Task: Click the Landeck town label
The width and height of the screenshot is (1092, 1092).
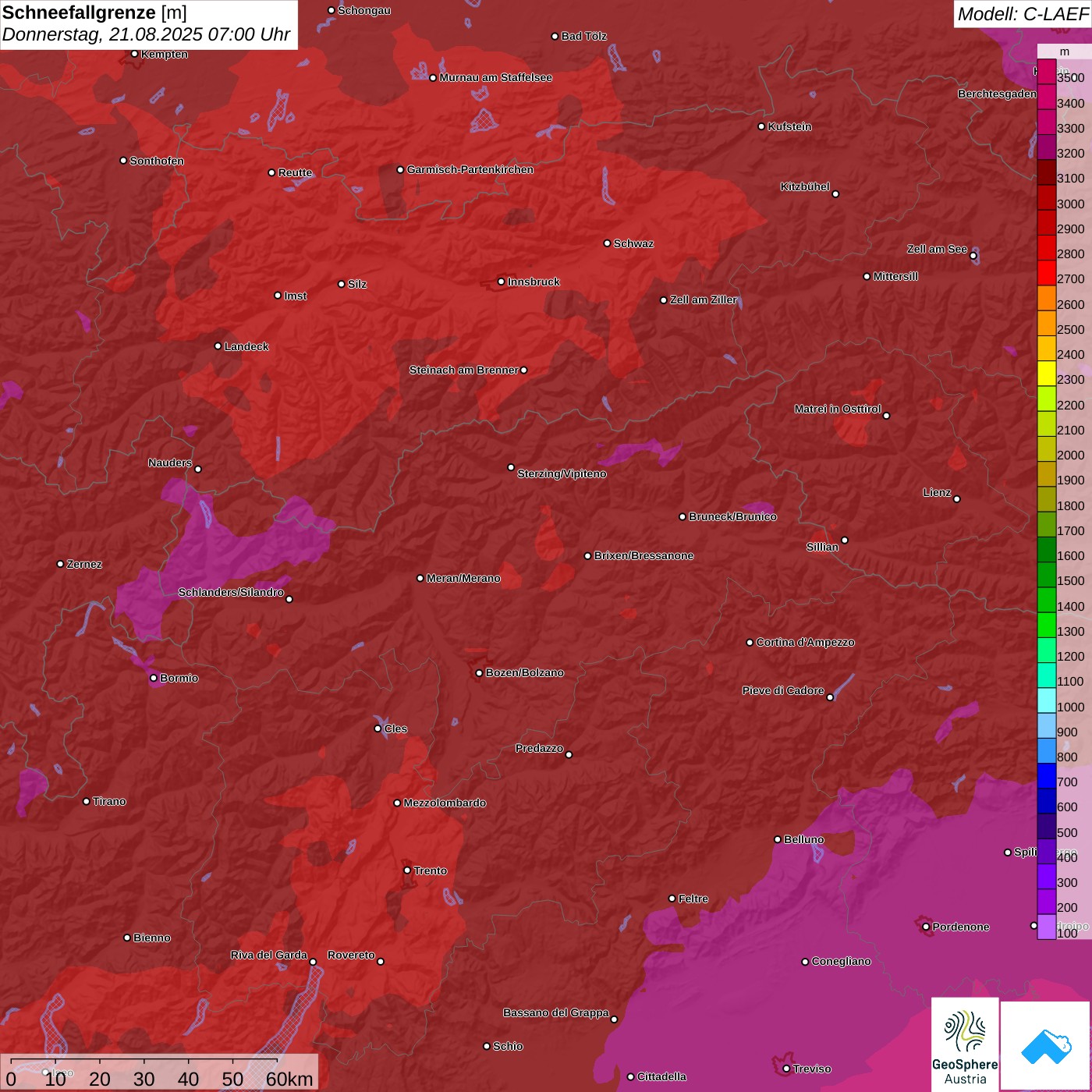Action: pyautogui.click(x=246, y=346)
